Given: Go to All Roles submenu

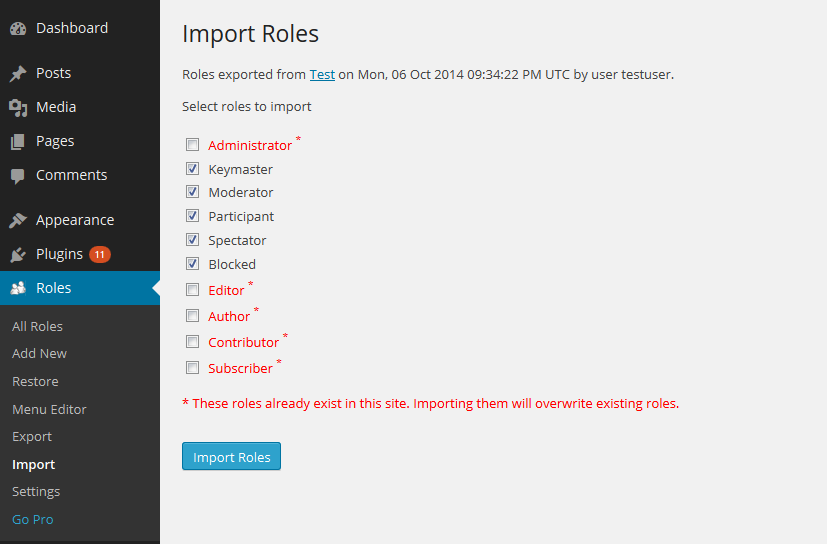Looking at the screenshot, I should (x=37, y=327).
